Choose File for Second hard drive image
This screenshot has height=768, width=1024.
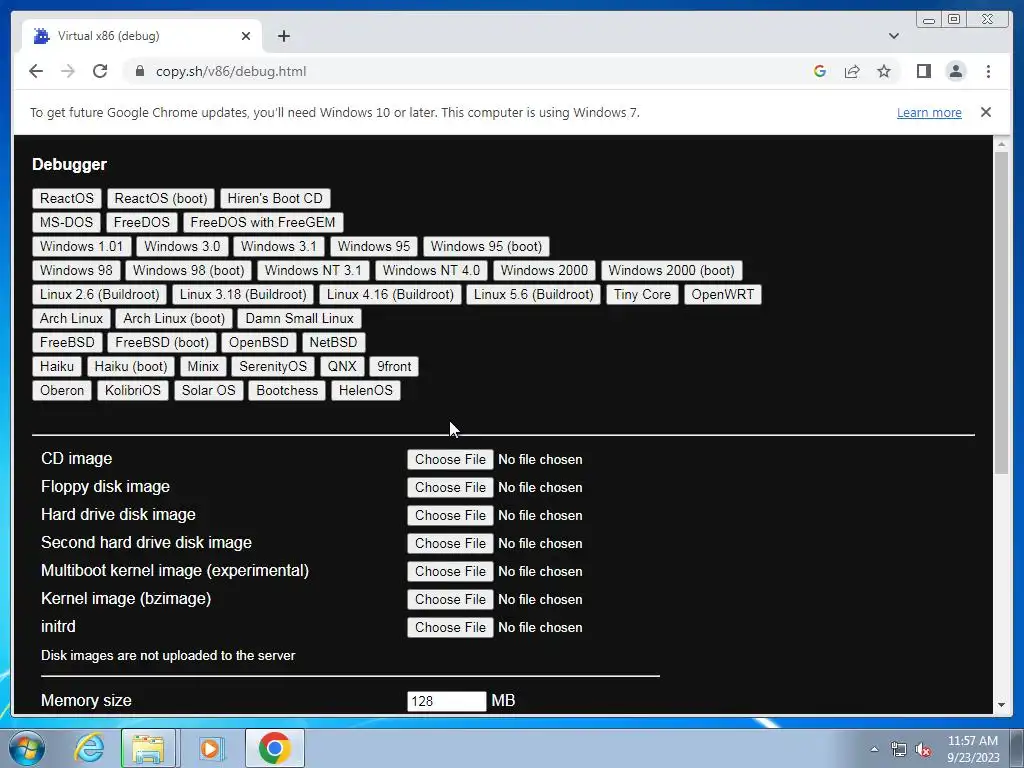(x=450, y=543)
